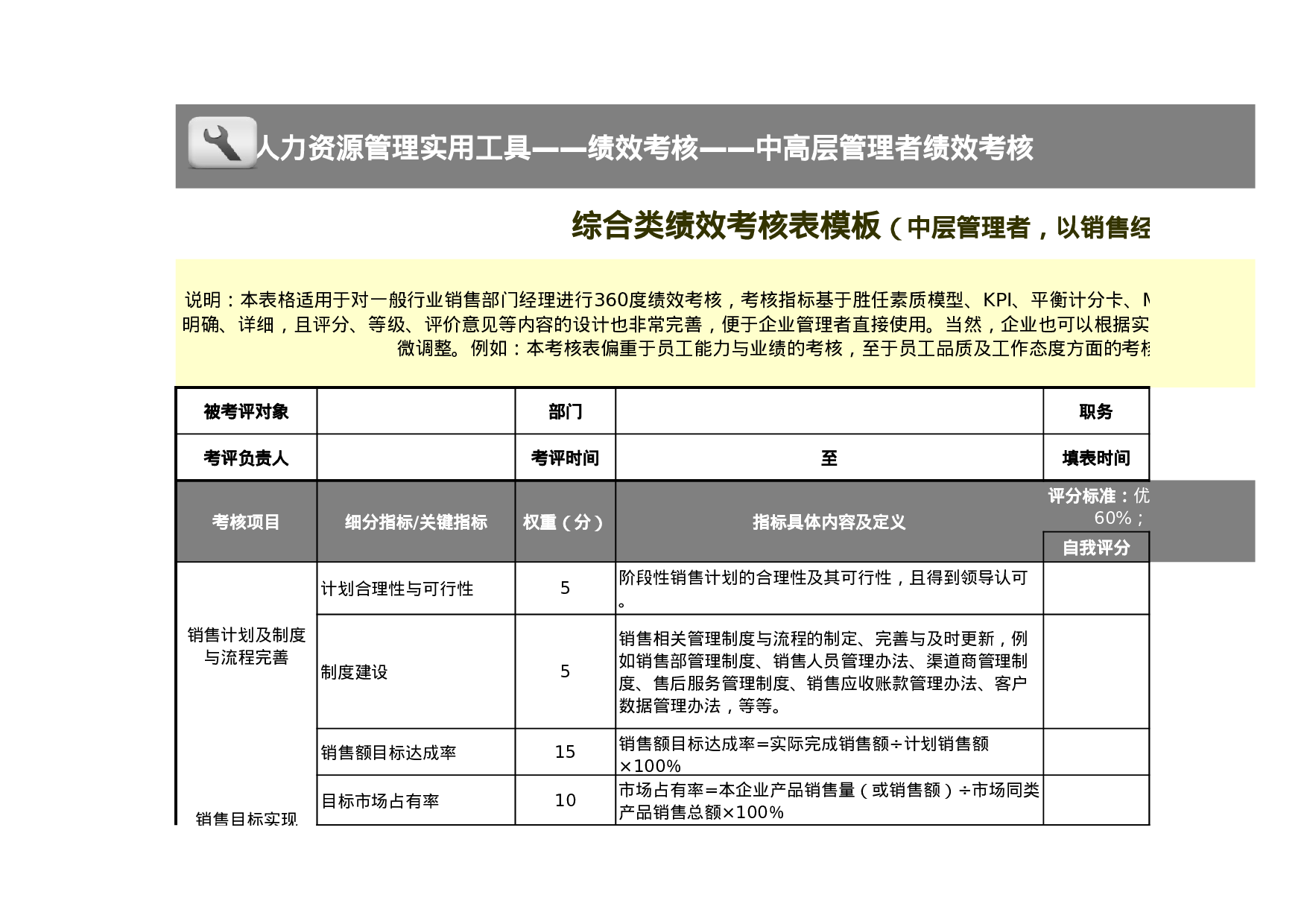Select the 目标市场占有率 indicator cell
1307x924 pixels.
tap(380, 800)
